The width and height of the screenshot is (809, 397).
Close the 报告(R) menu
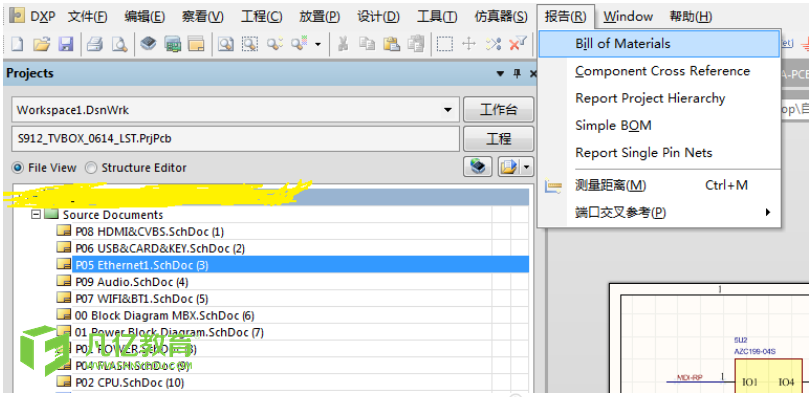point(565,17)
